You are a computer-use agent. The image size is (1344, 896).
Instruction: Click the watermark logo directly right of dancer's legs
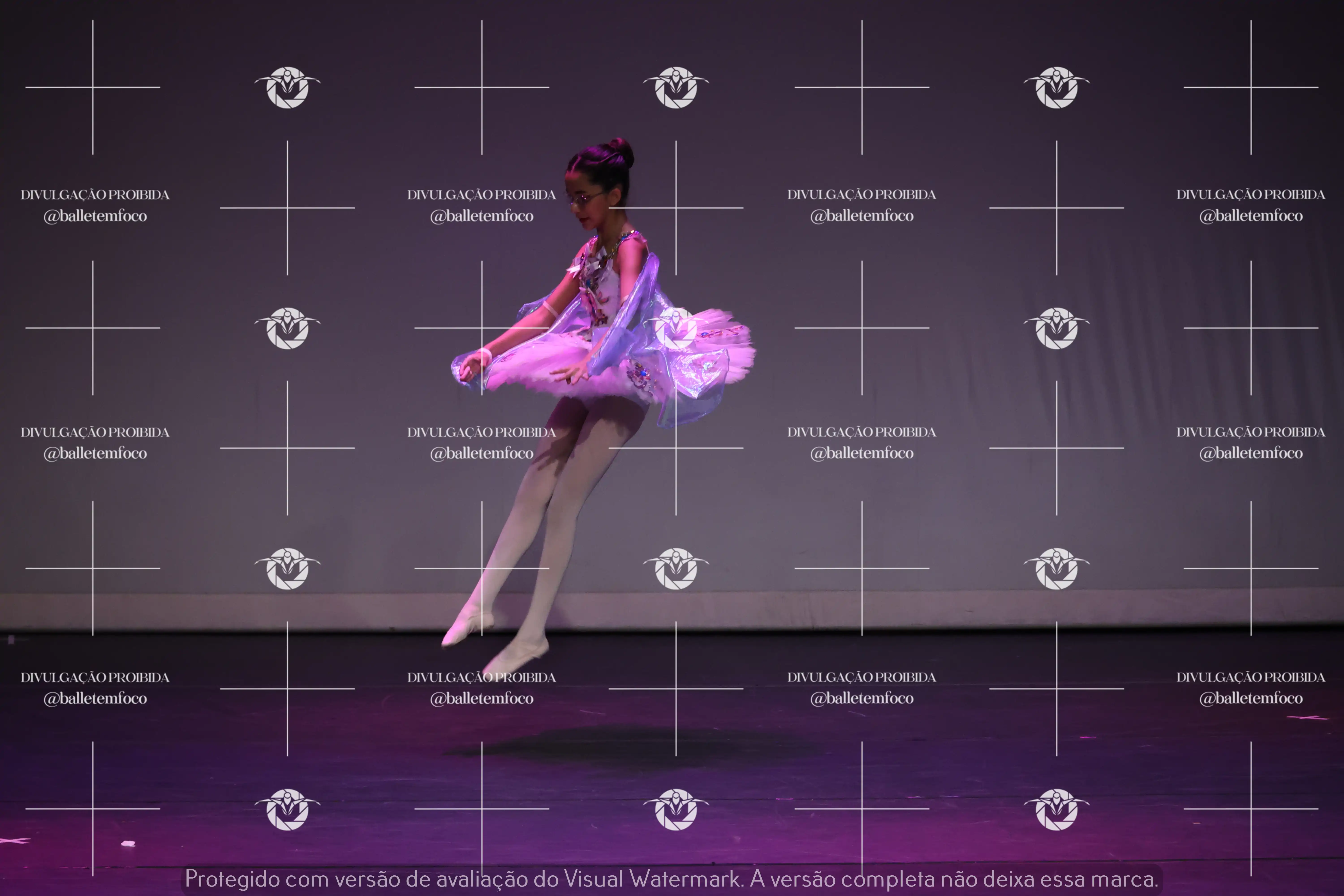click(x=676, y=569)
